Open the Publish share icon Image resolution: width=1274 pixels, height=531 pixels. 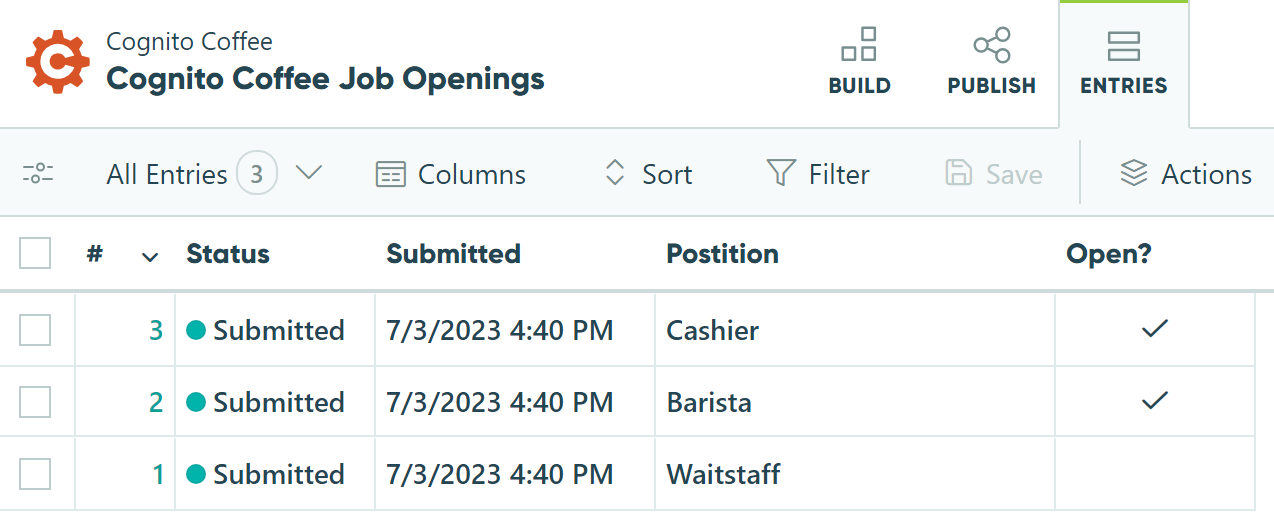[991, 45]
